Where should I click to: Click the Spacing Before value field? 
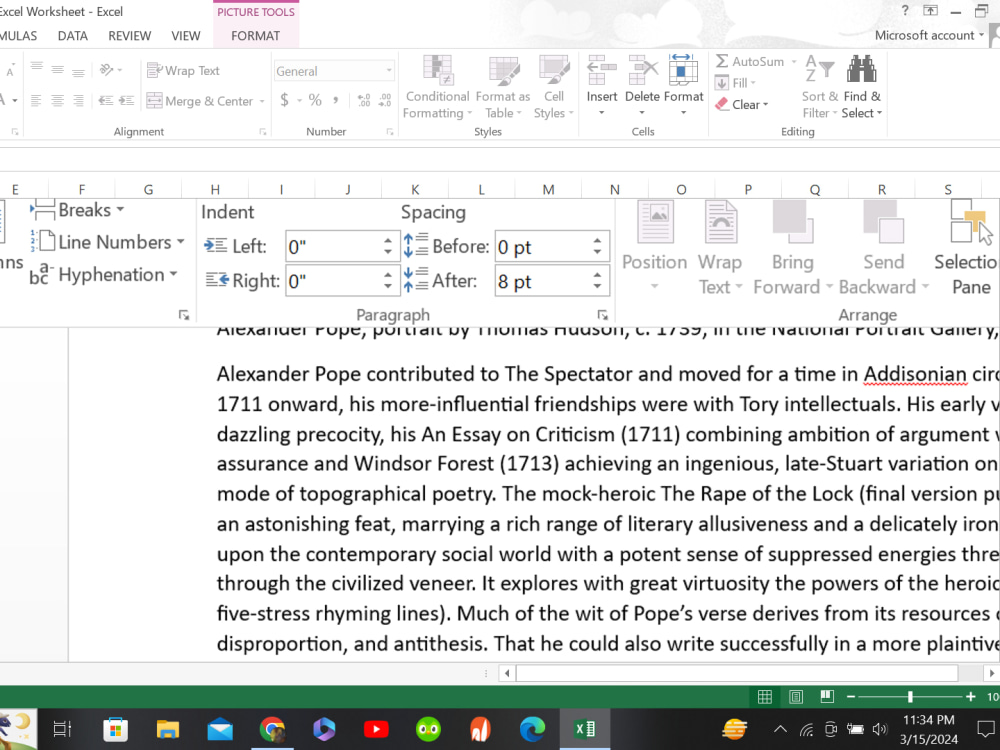coord(543,247)
